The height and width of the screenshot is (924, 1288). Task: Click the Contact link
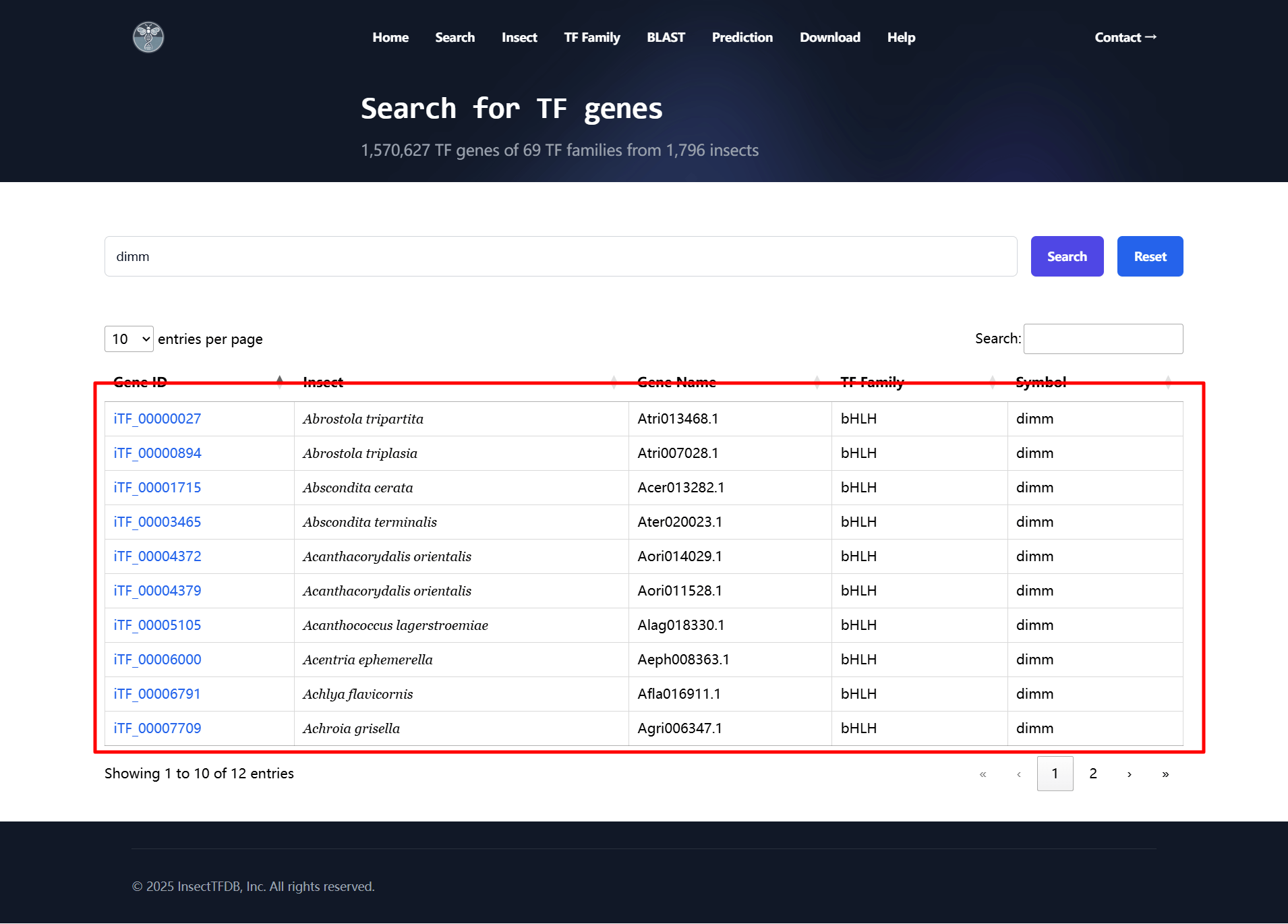[x=1125, y=37]
